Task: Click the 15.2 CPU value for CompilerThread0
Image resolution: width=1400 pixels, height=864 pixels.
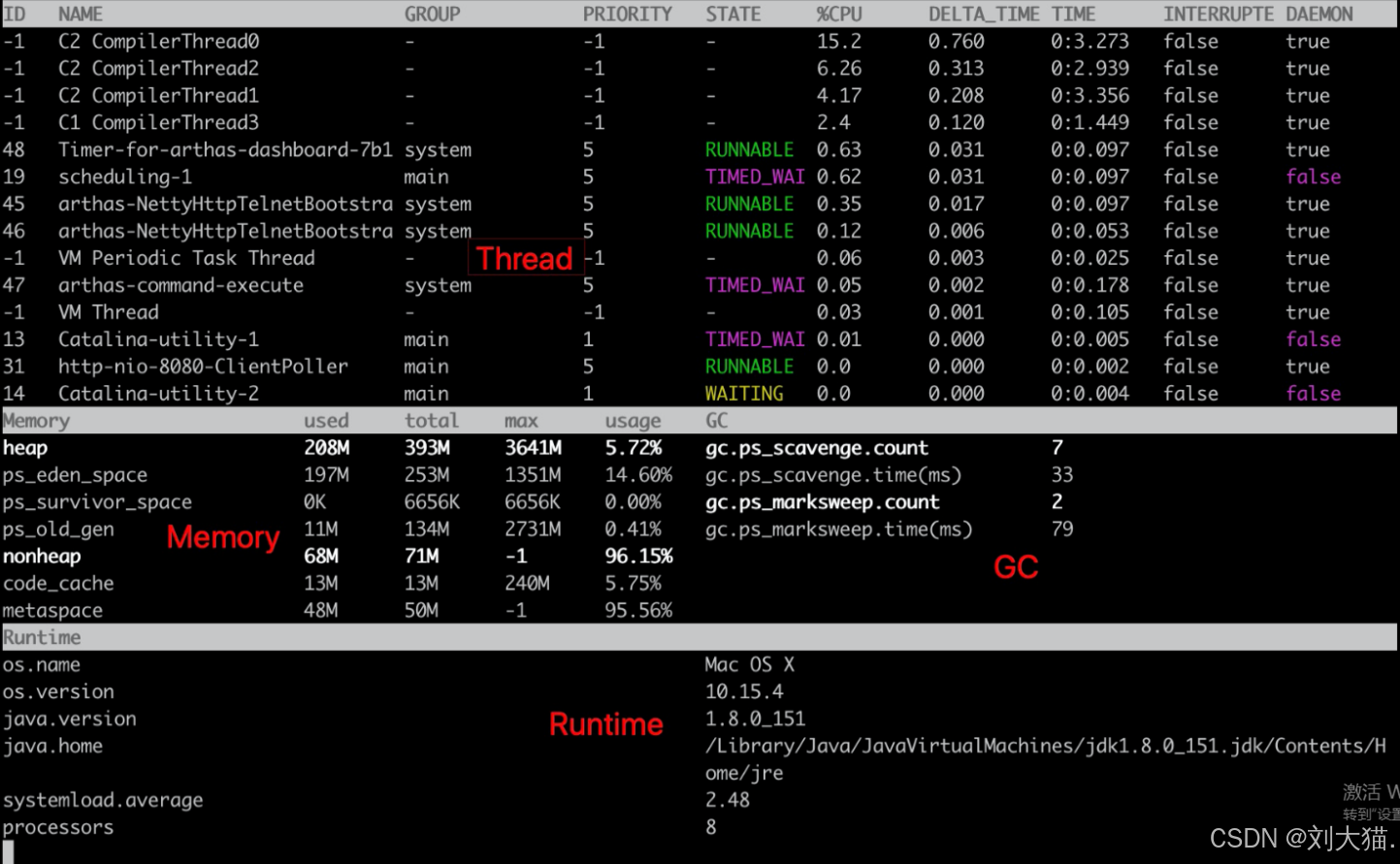Action: pos(839,42)
